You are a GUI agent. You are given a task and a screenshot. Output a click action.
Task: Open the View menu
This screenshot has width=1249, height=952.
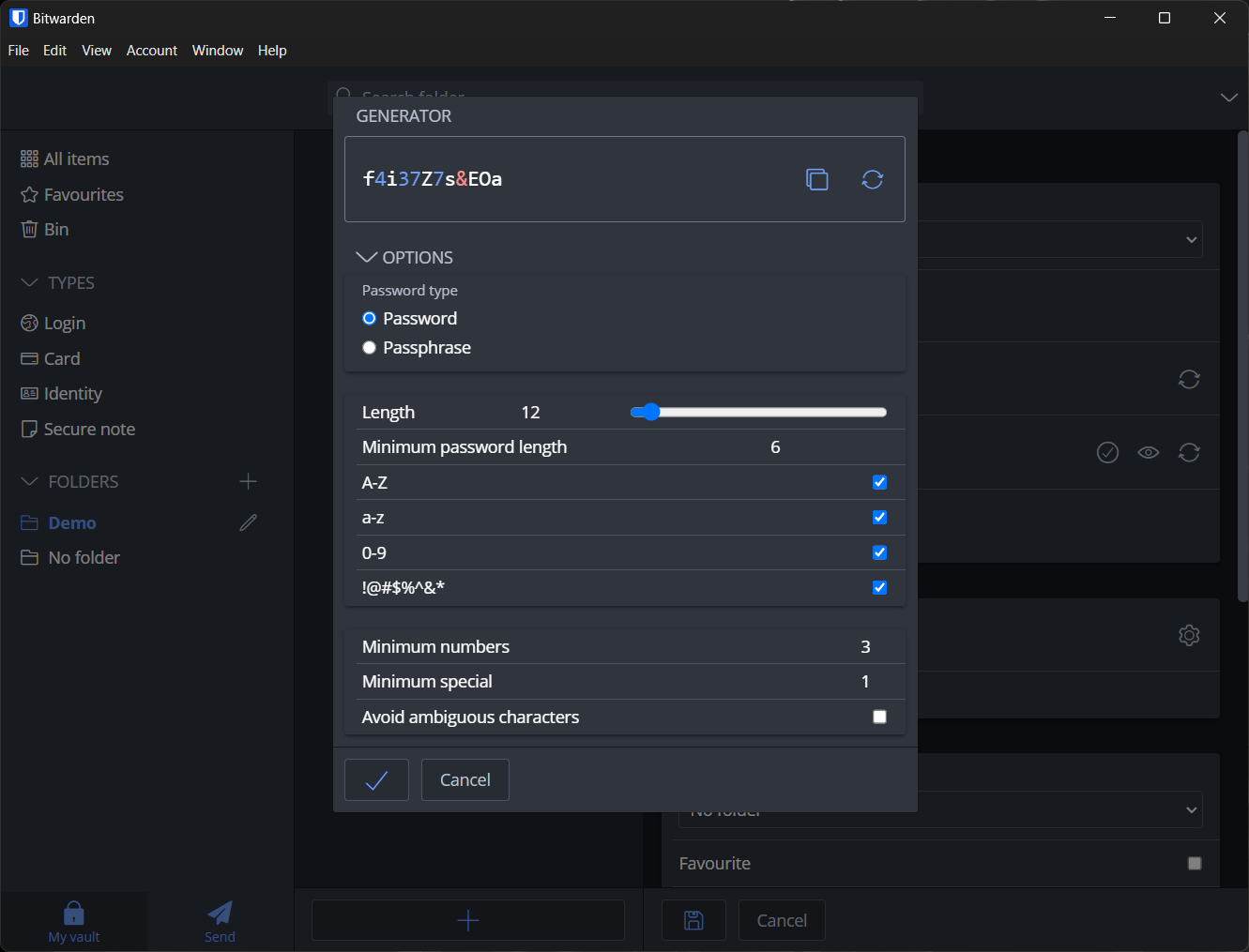(97, 51)
